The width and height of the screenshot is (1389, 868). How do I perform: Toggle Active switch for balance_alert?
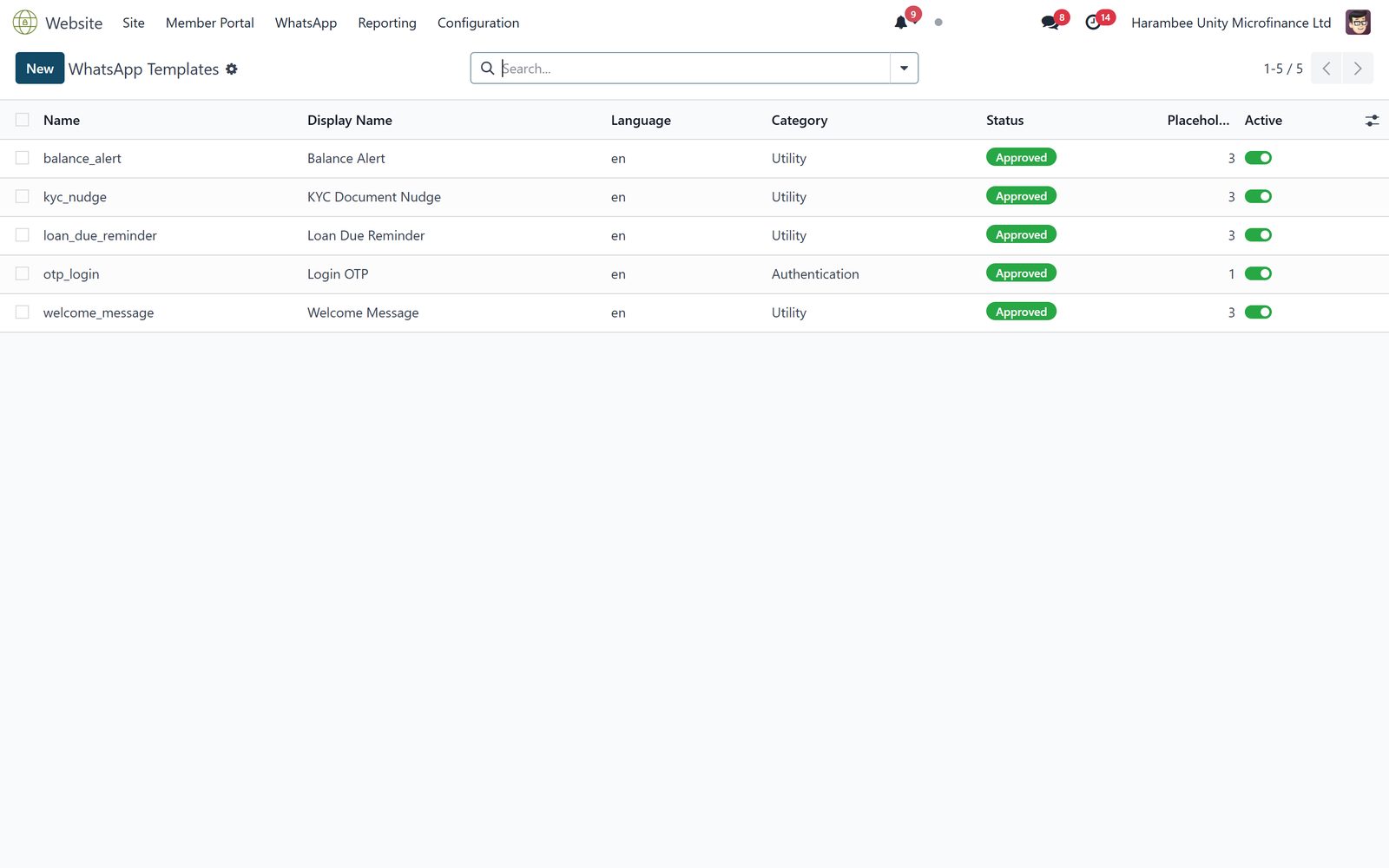tap(1258, 158)
